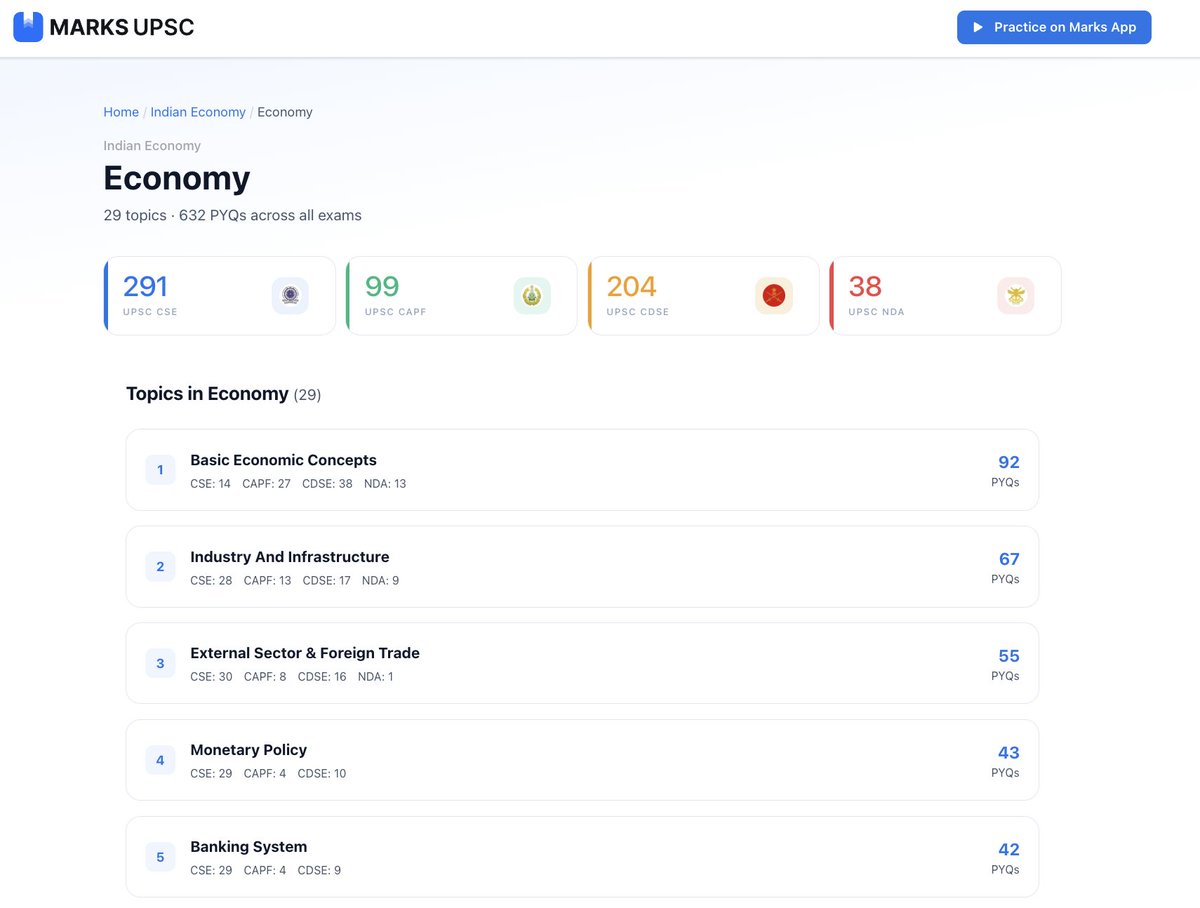Click the UPSC CDSE emblem icon
The height and width of the screenshot is (908, 1200).
click(x=774, y=296)
